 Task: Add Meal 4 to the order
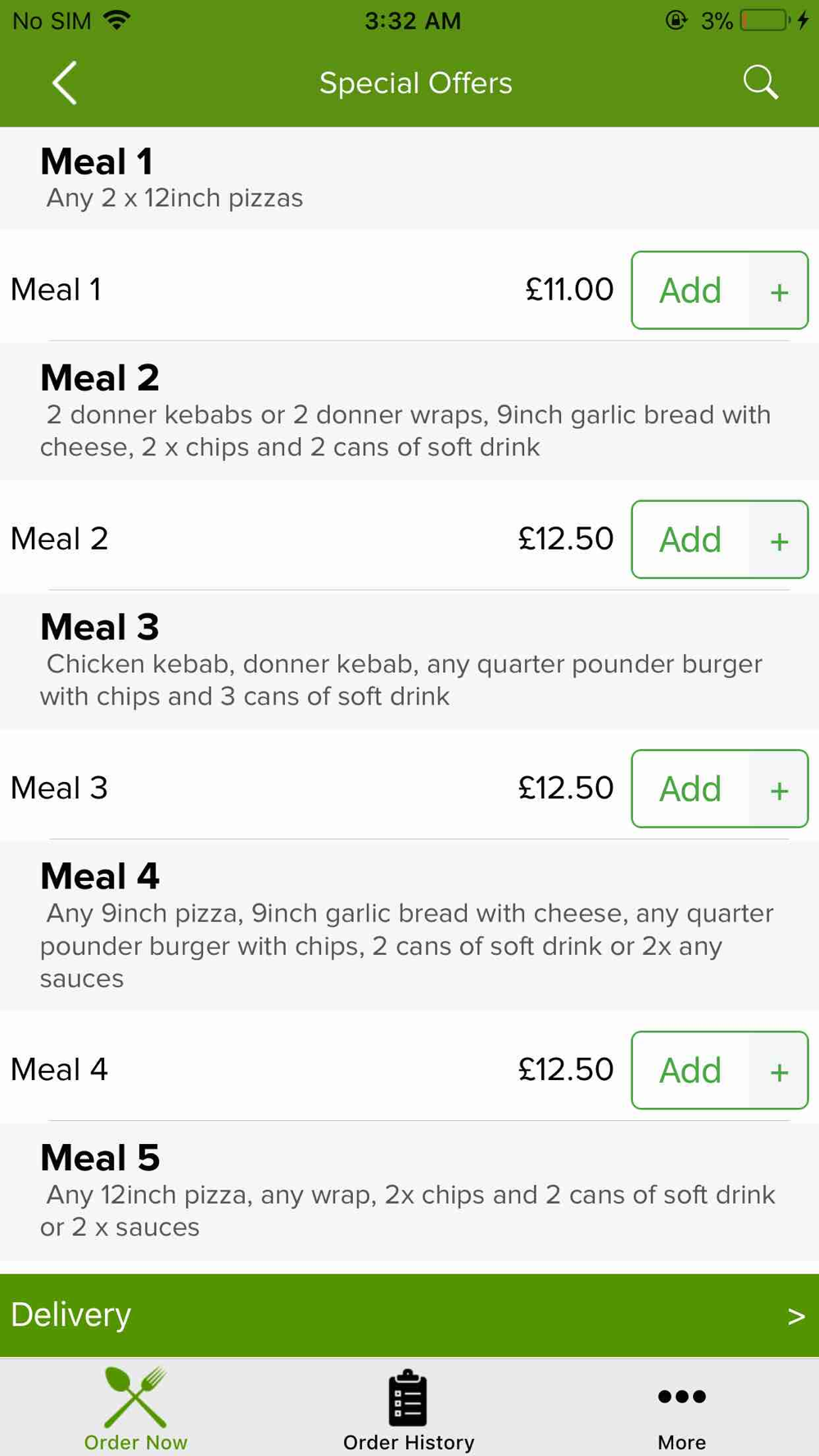point(690,1070)
